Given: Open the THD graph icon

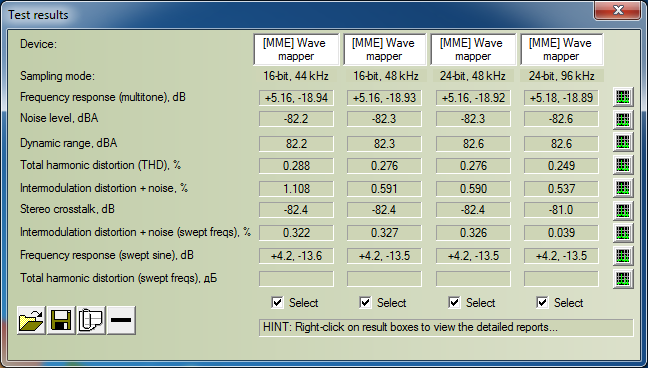Looking at the screenshot, I should [623, 165].
